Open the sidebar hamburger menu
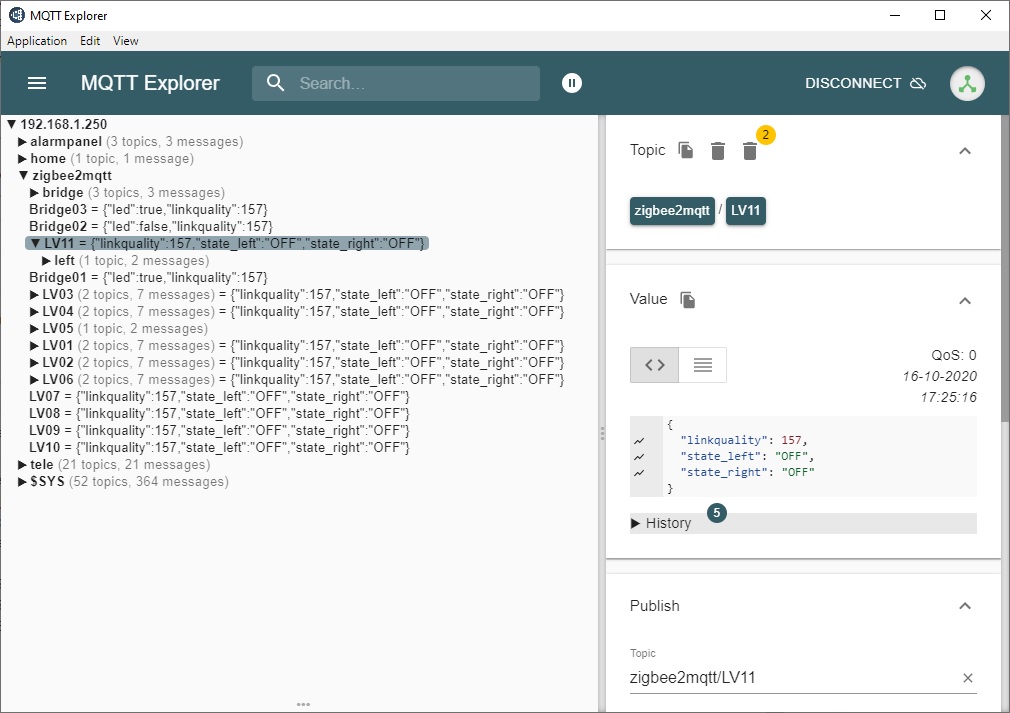The width and height of the screenshot is (1010, 713). click(37, 83)
